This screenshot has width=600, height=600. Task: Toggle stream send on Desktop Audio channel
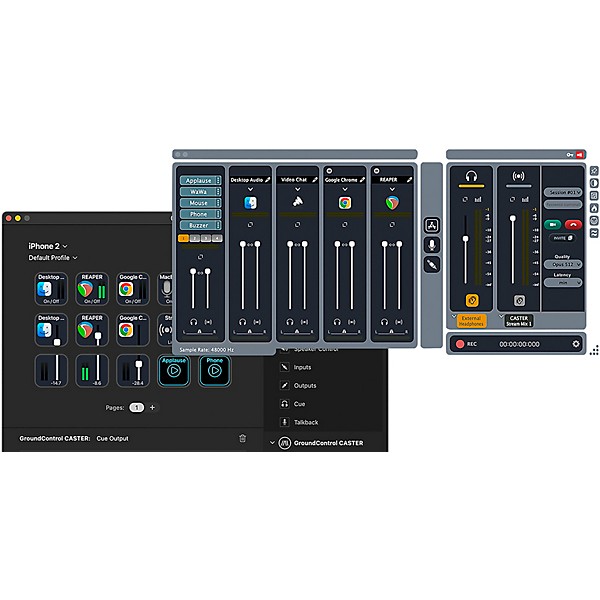point(257,322)
